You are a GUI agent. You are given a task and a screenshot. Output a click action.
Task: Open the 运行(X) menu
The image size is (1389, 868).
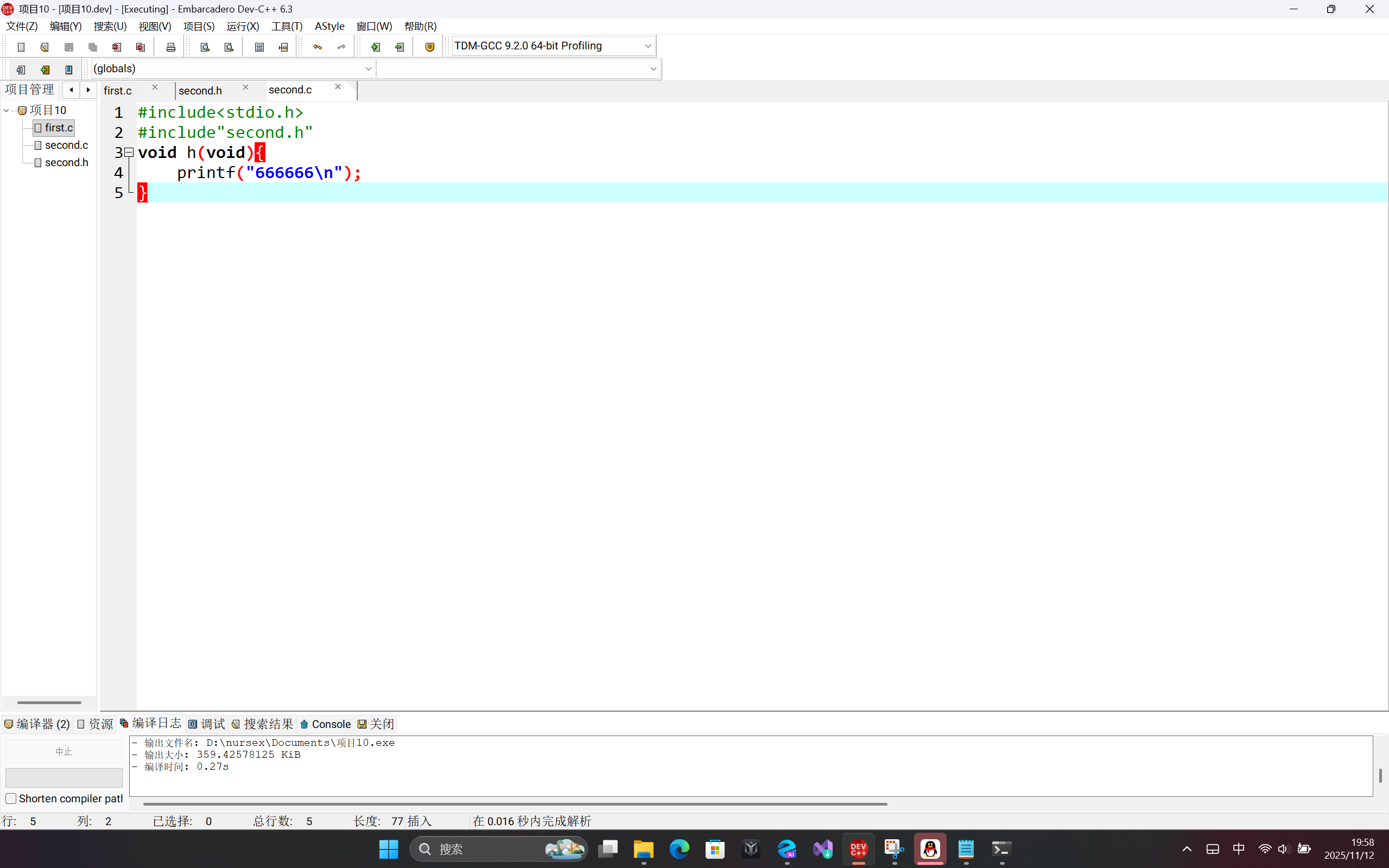(x=242, y=27)
